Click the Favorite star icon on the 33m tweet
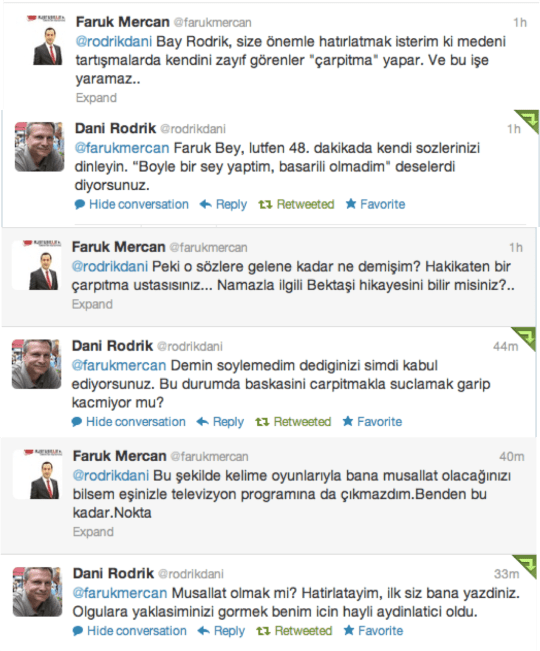Viewport: 540px width, 651px height. coord(349,631)
